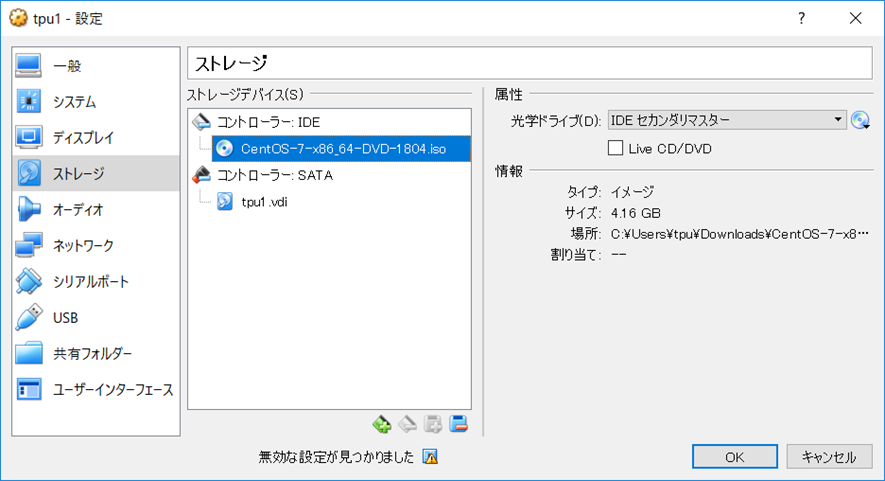Screen dimensions: 885x481
Task: Click the add storage attachment icon
Action: [x=433, y=425]
